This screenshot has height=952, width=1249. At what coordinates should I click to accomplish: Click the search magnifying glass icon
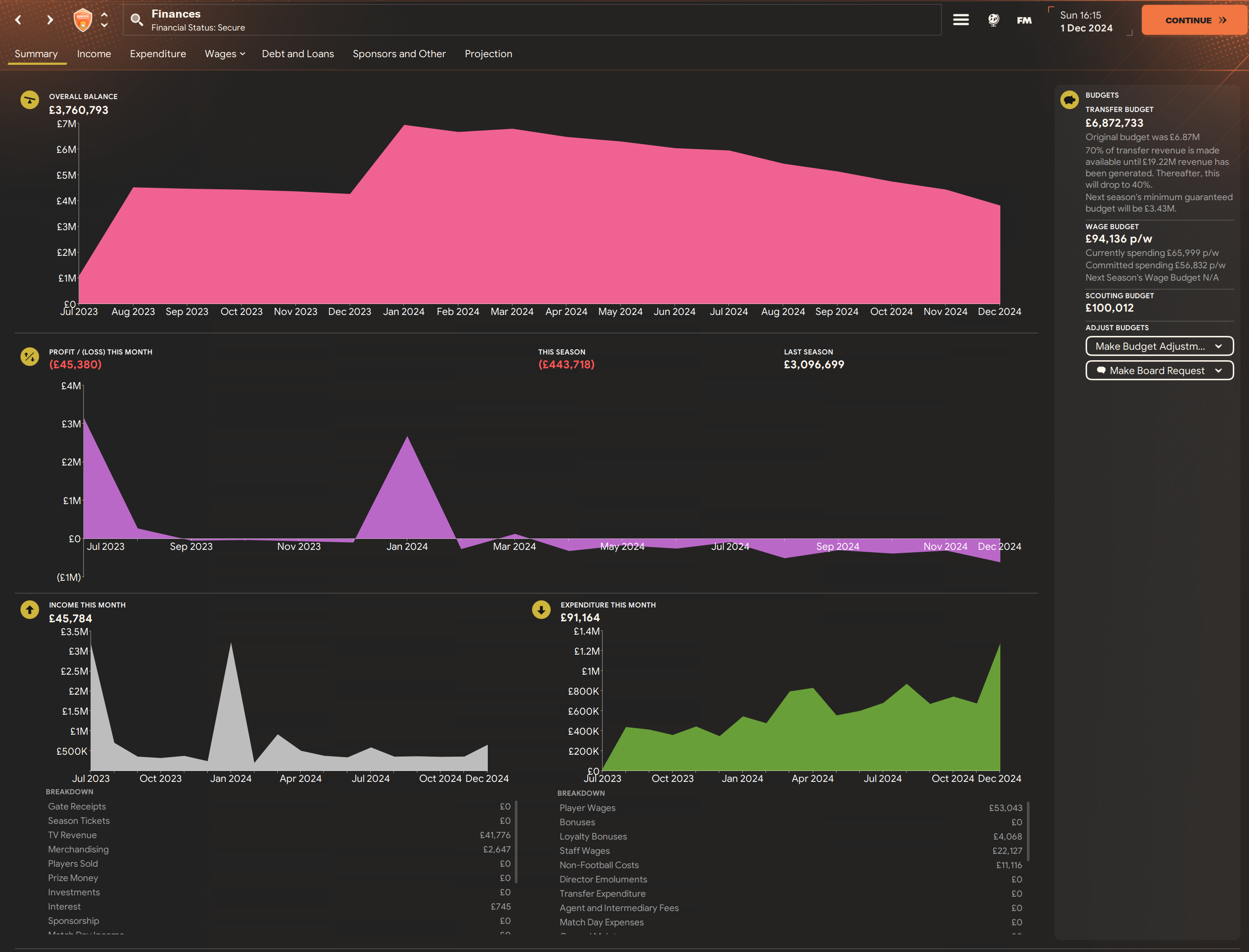coord(137,20)
